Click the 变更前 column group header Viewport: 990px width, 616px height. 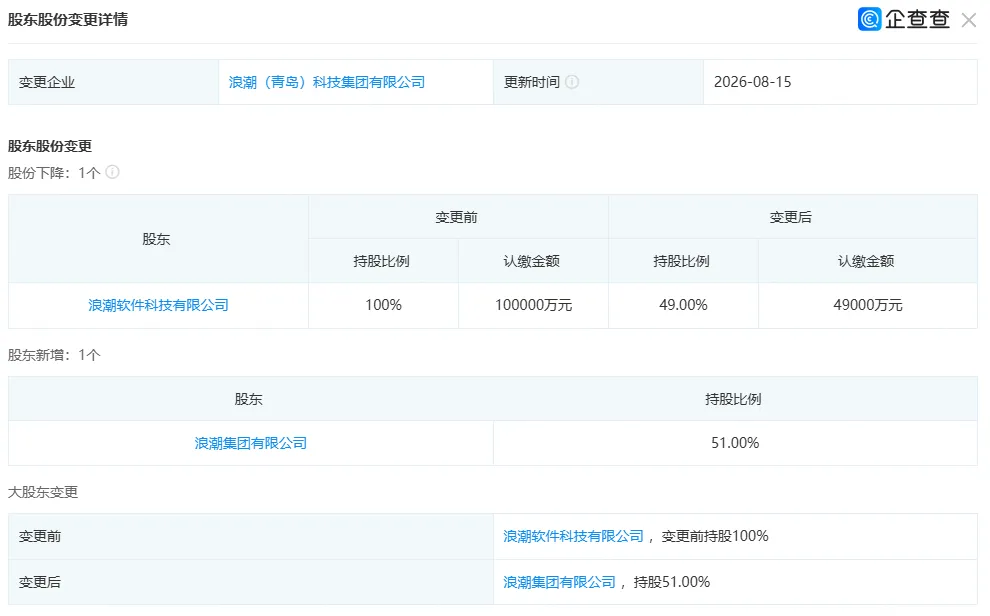456,218
